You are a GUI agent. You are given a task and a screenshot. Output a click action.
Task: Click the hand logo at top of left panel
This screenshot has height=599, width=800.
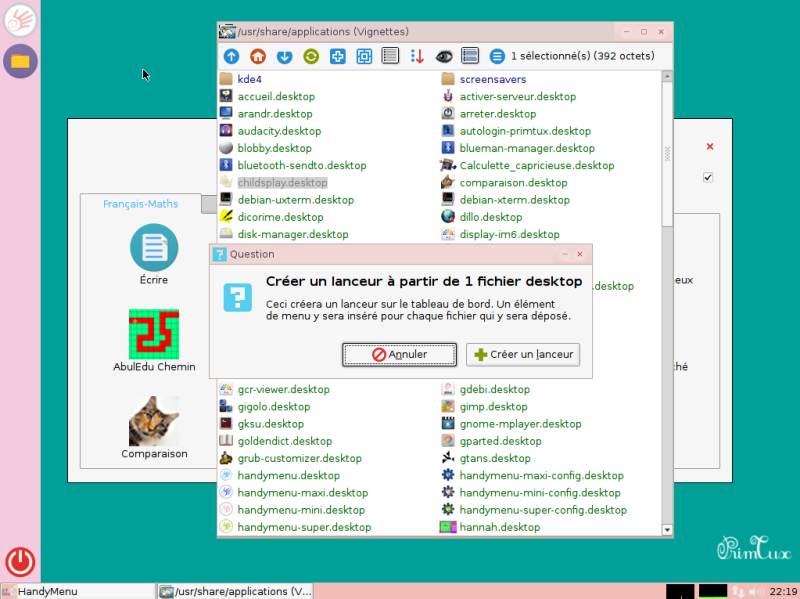(20, 20)
